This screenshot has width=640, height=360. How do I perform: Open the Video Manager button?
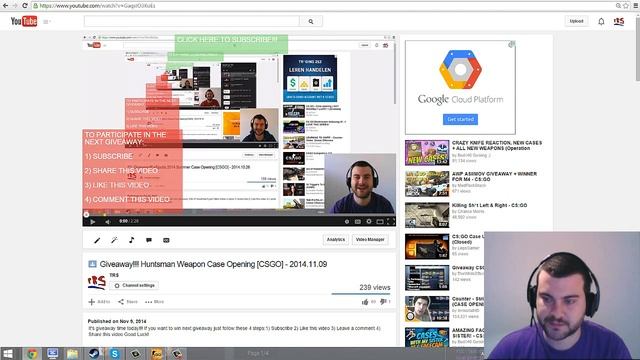[370, 240]
